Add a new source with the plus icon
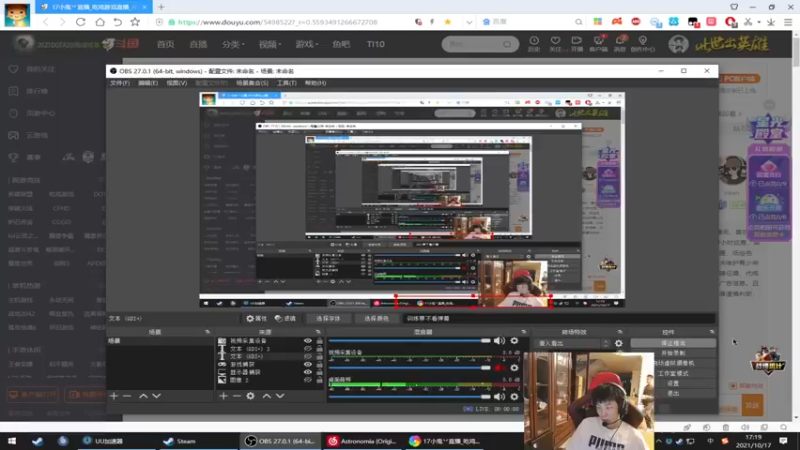The image size is (800, 450). [223, 396]
